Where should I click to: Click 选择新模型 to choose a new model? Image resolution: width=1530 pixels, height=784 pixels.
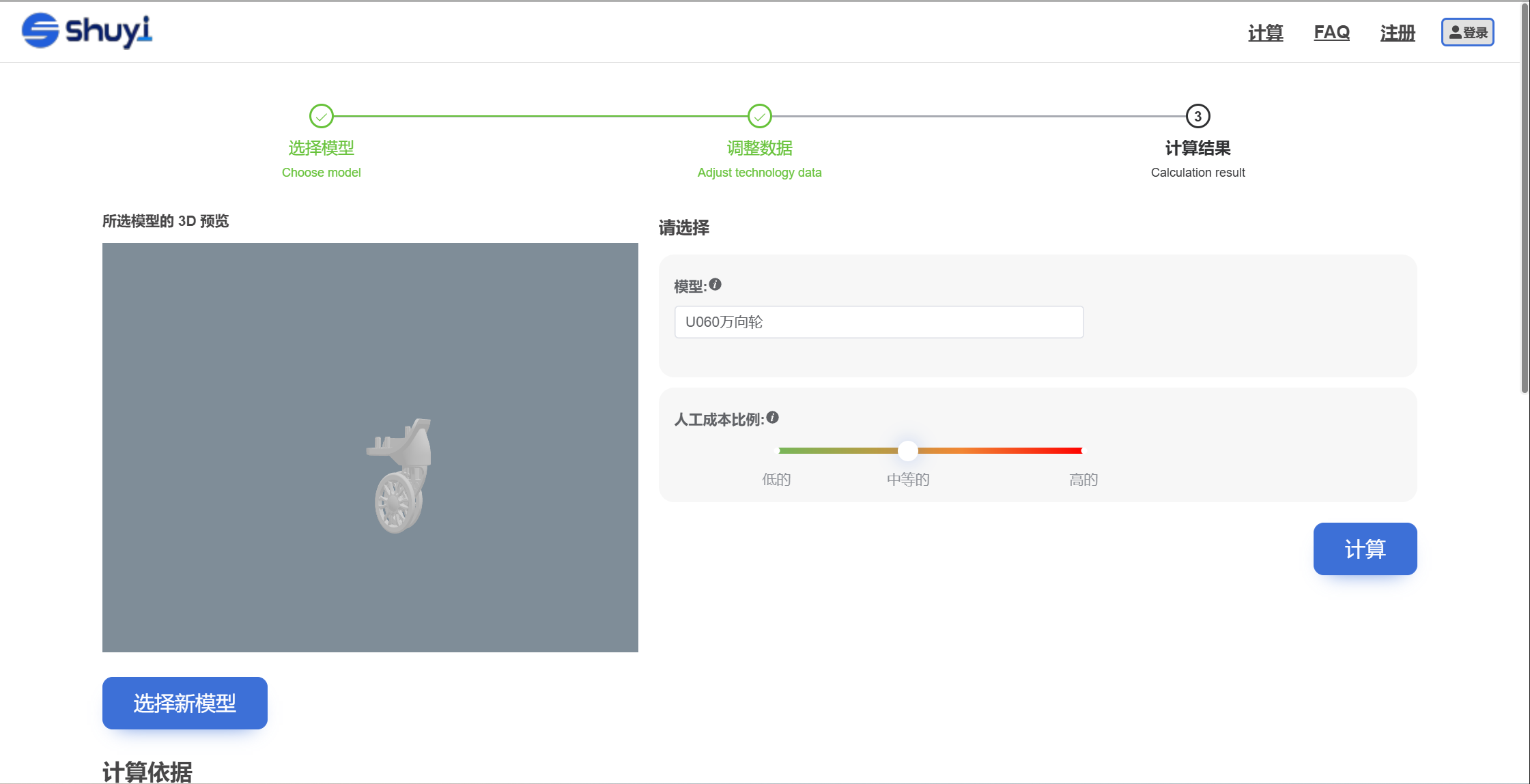184,703
